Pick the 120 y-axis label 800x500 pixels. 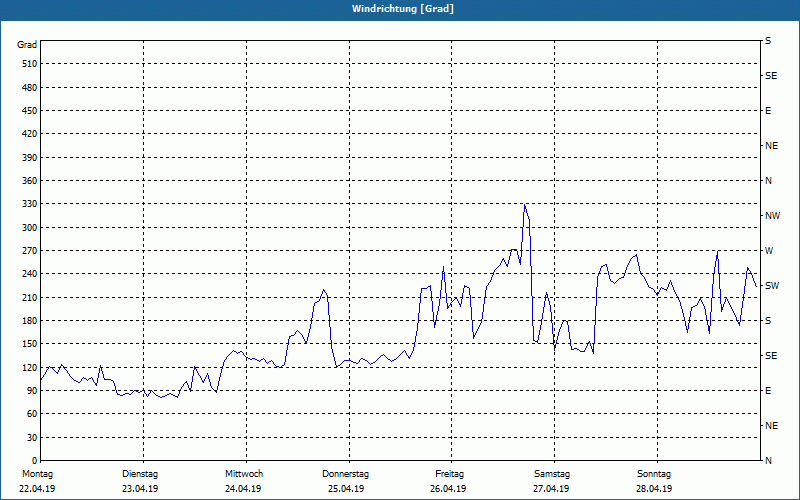pos(30,367)
